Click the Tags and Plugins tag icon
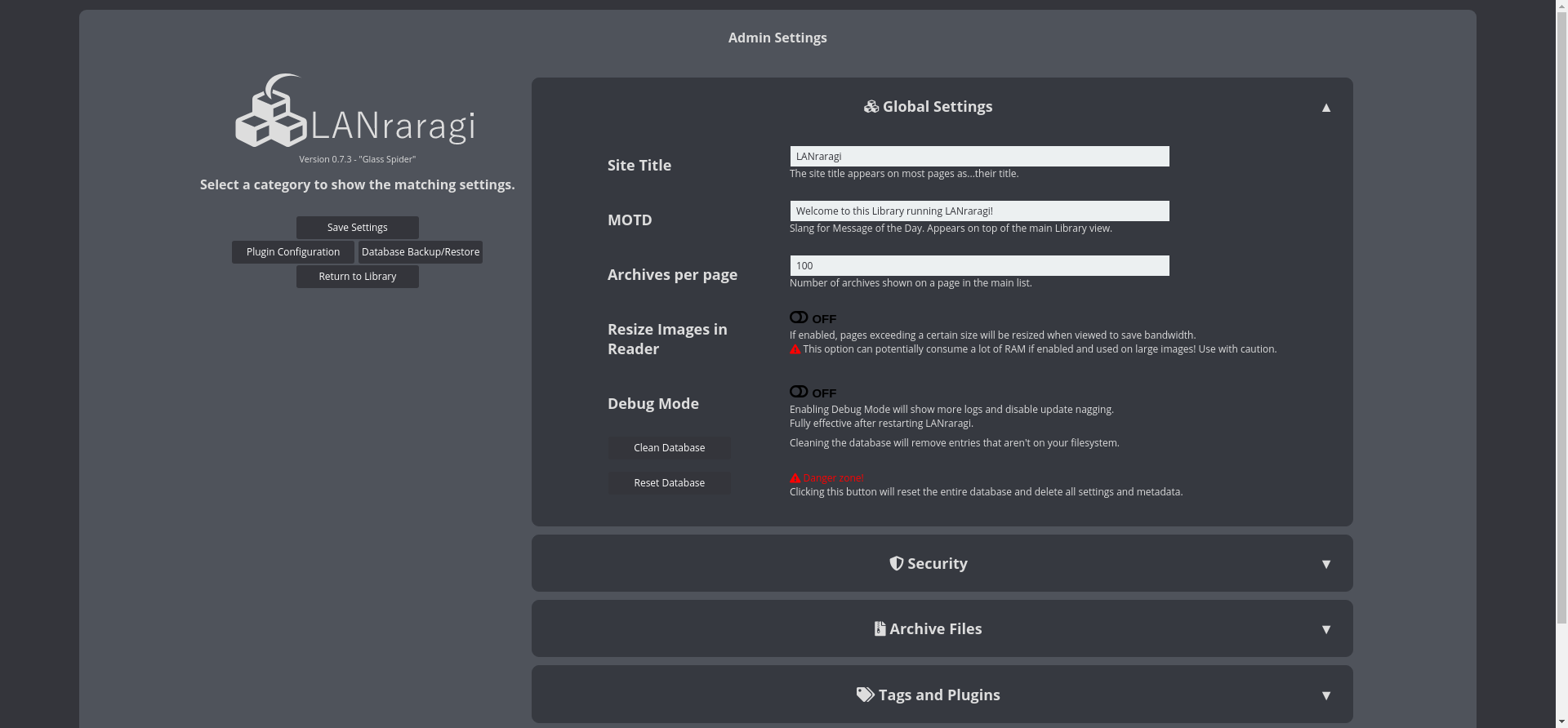1568x728 pixels. coord(866,695)
